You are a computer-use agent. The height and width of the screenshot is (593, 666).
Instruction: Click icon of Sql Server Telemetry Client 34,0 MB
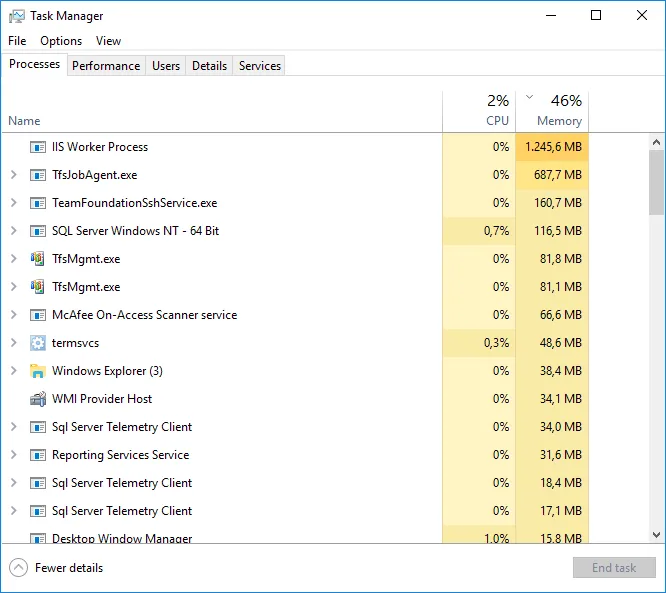pos(38,427)
